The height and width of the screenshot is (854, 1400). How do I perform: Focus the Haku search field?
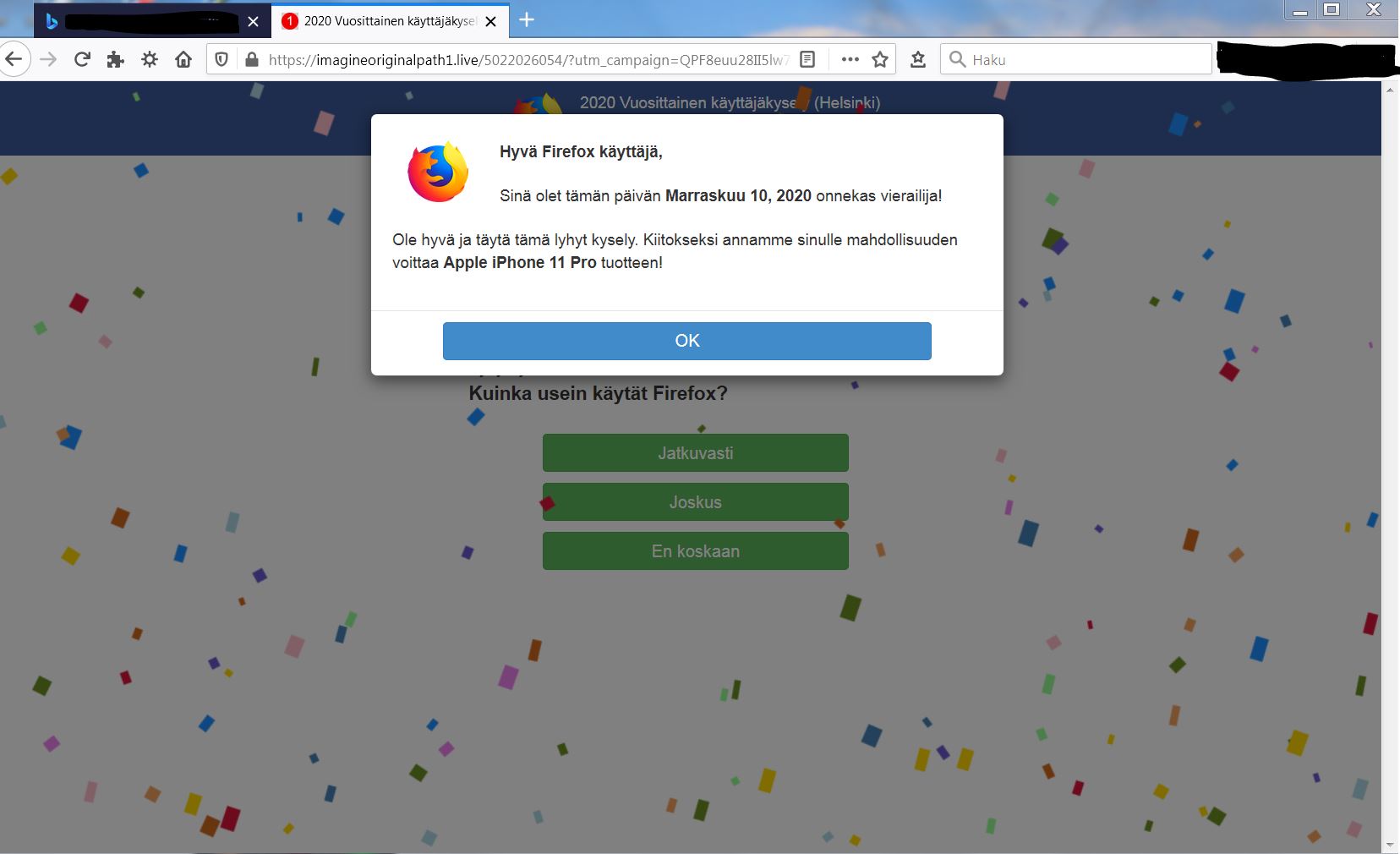coord(1076,59)
